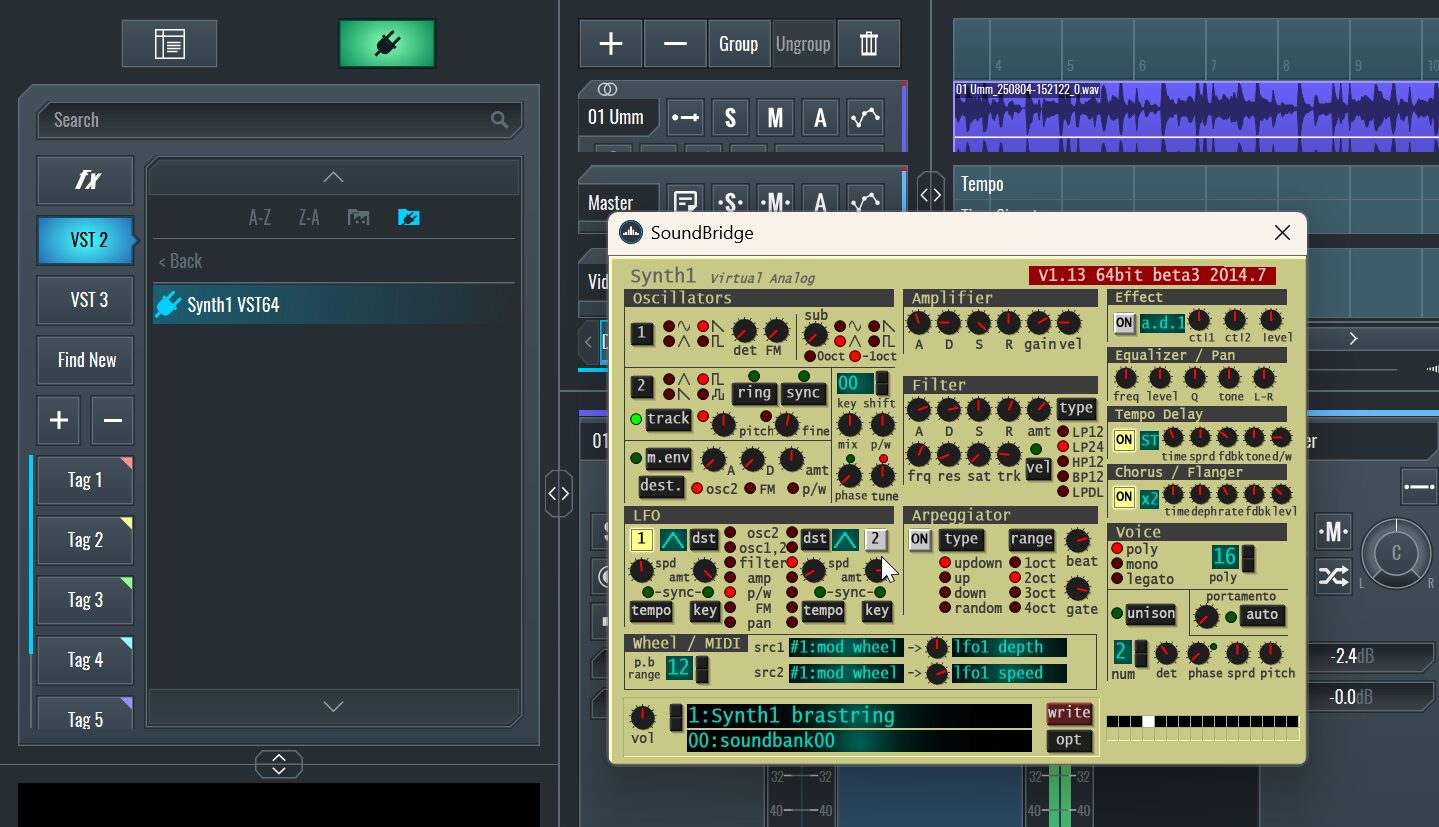Mute the 01 Umm track
Screen dimensions: 1439x827
pos(775,118)
